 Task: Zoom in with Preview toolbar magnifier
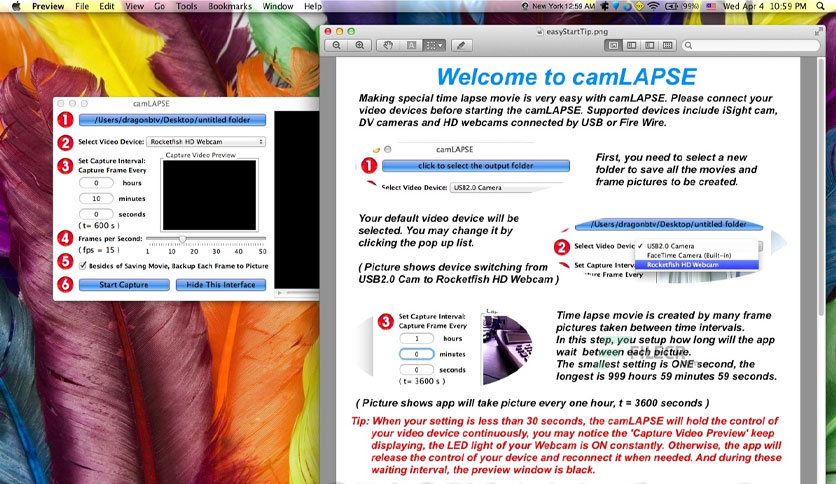point(360,45)
